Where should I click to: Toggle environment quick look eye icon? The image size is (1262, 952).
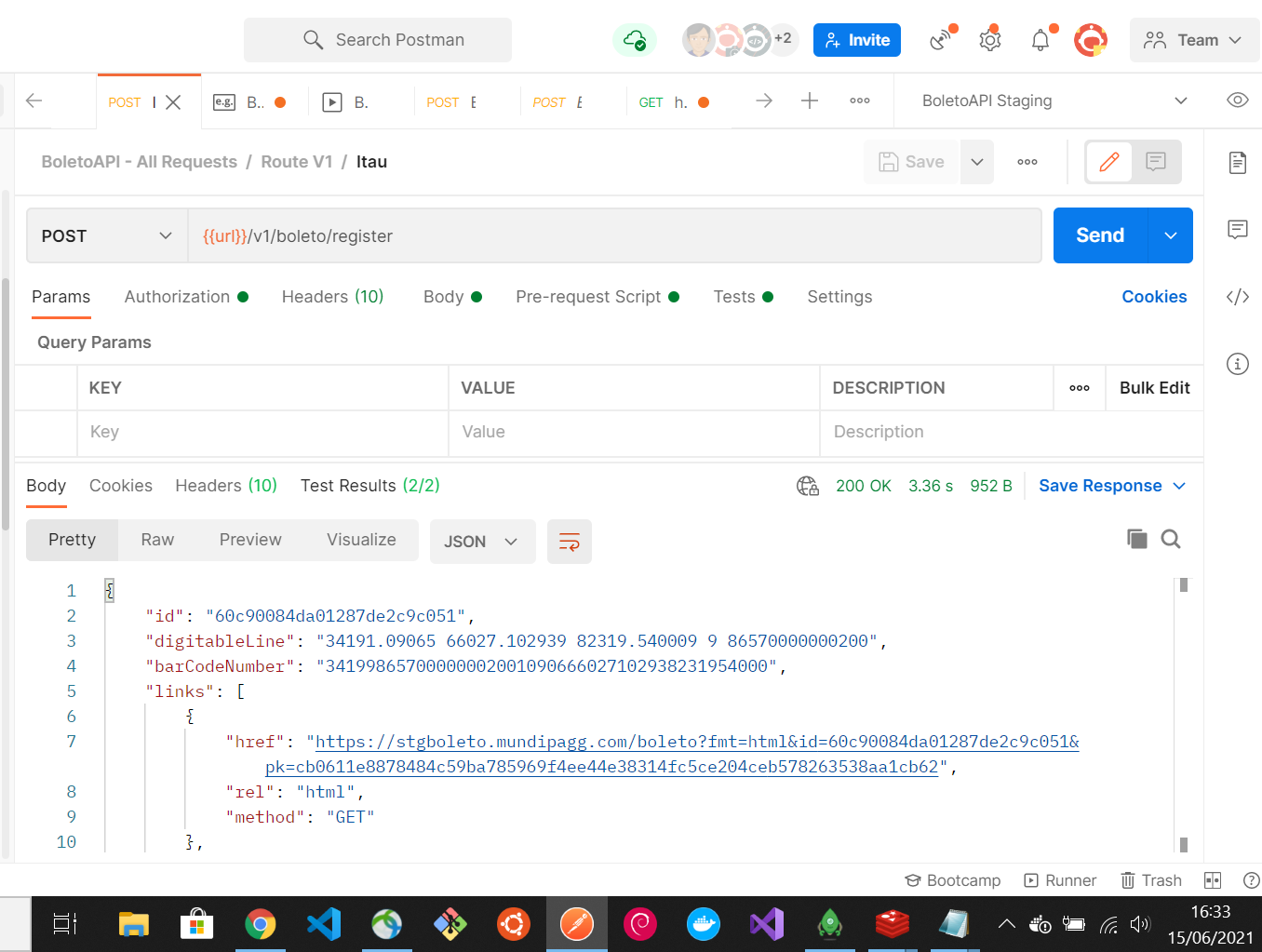coord(1238,101)
